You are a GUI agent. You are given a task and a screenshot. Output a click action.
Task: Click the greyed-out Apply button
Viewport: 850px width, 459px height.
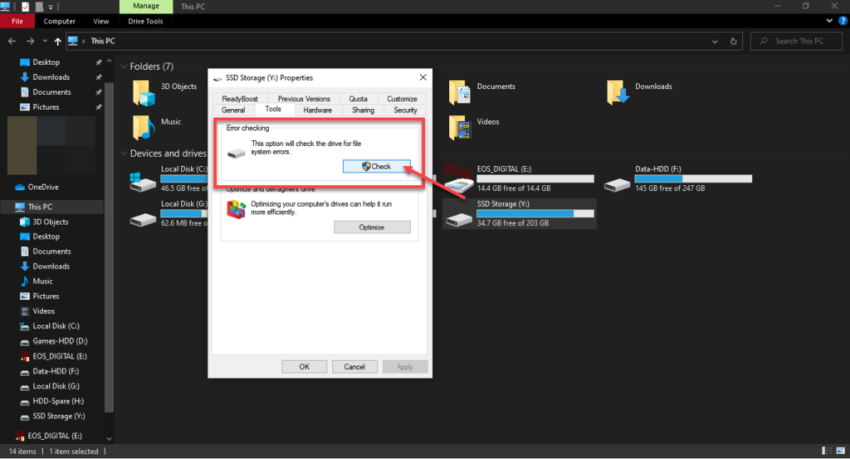point(405,367)
